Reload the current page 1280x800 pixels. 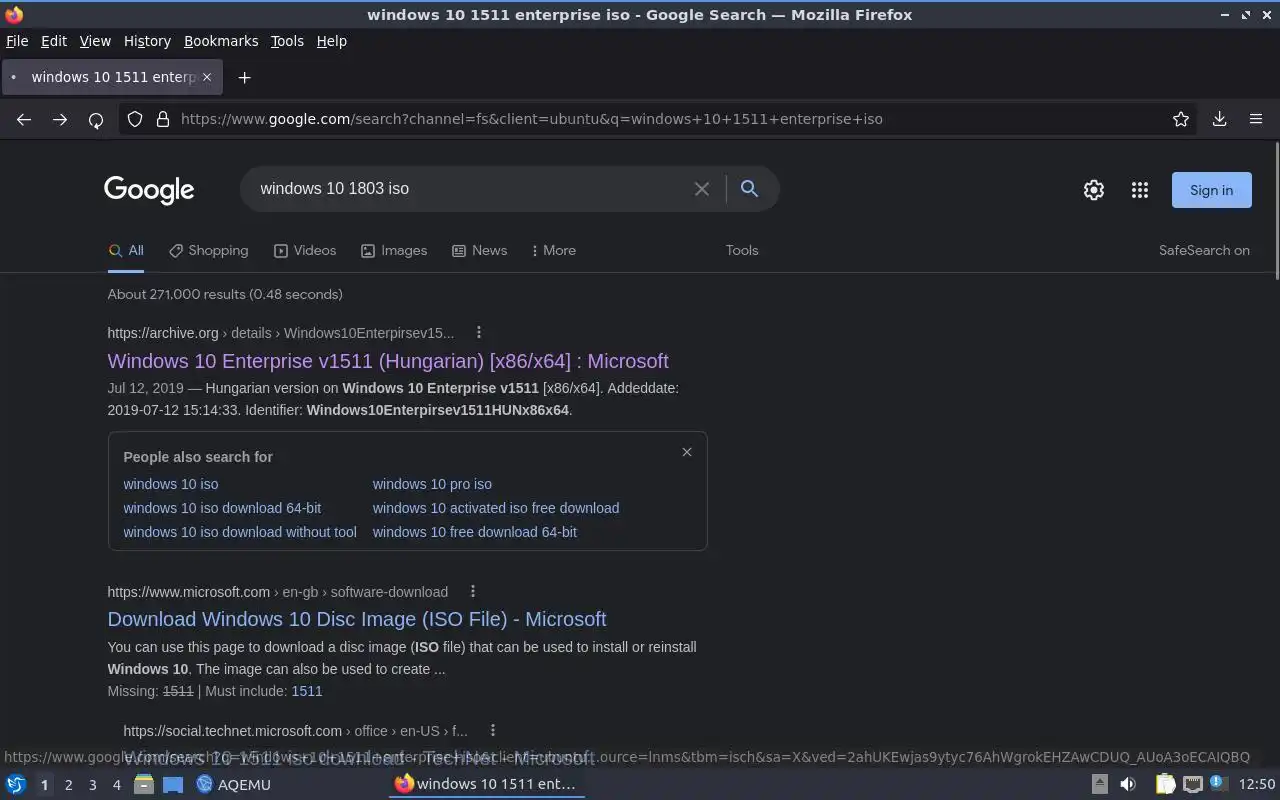coord(96,119)
